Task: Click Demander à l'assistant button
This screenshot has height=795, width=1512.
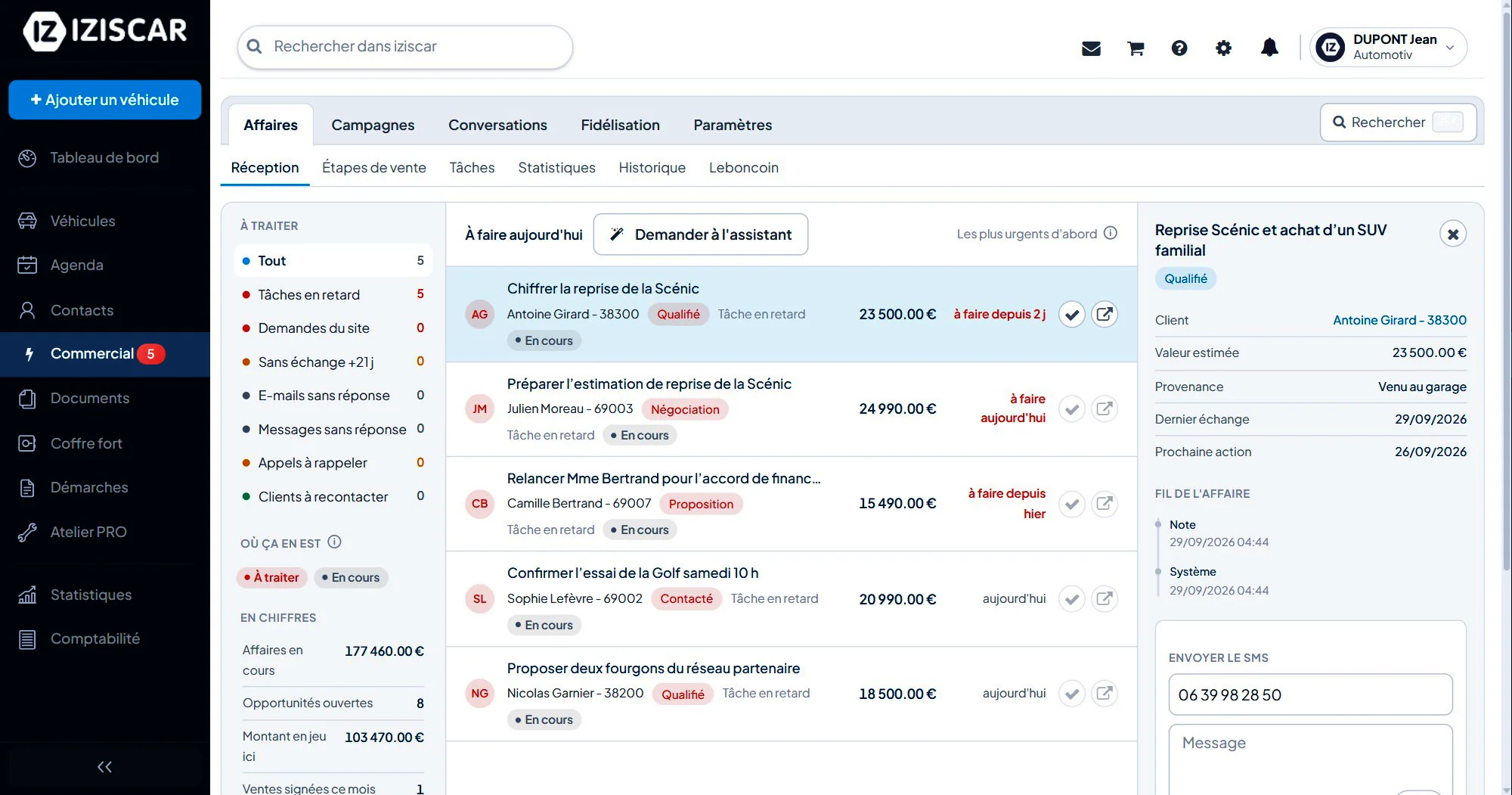Action: coord(701,234)
